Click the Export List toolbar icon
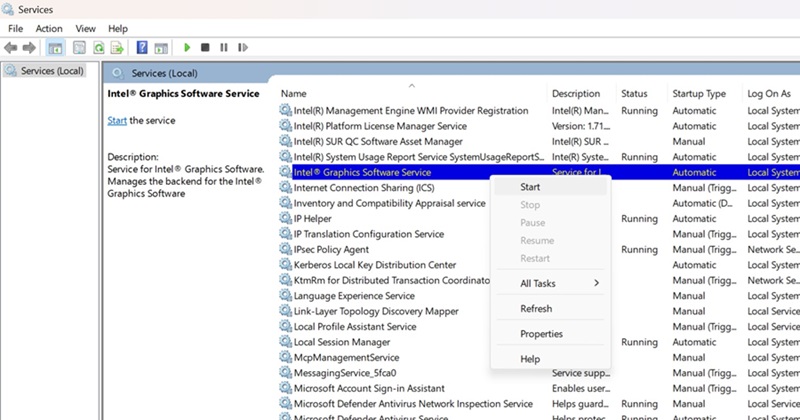 tap(118, 47)
